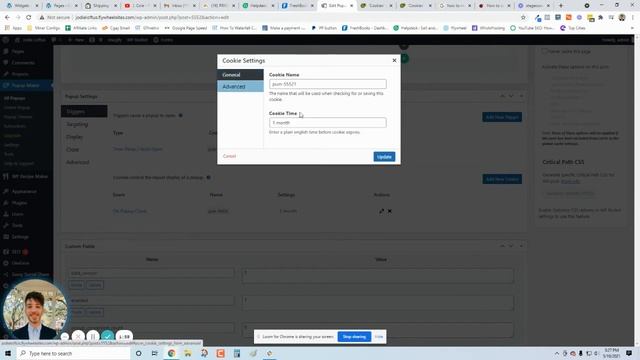Click the Cookie Time input field
This screenshot has height=360, width=640.
[x=327, y=122]
